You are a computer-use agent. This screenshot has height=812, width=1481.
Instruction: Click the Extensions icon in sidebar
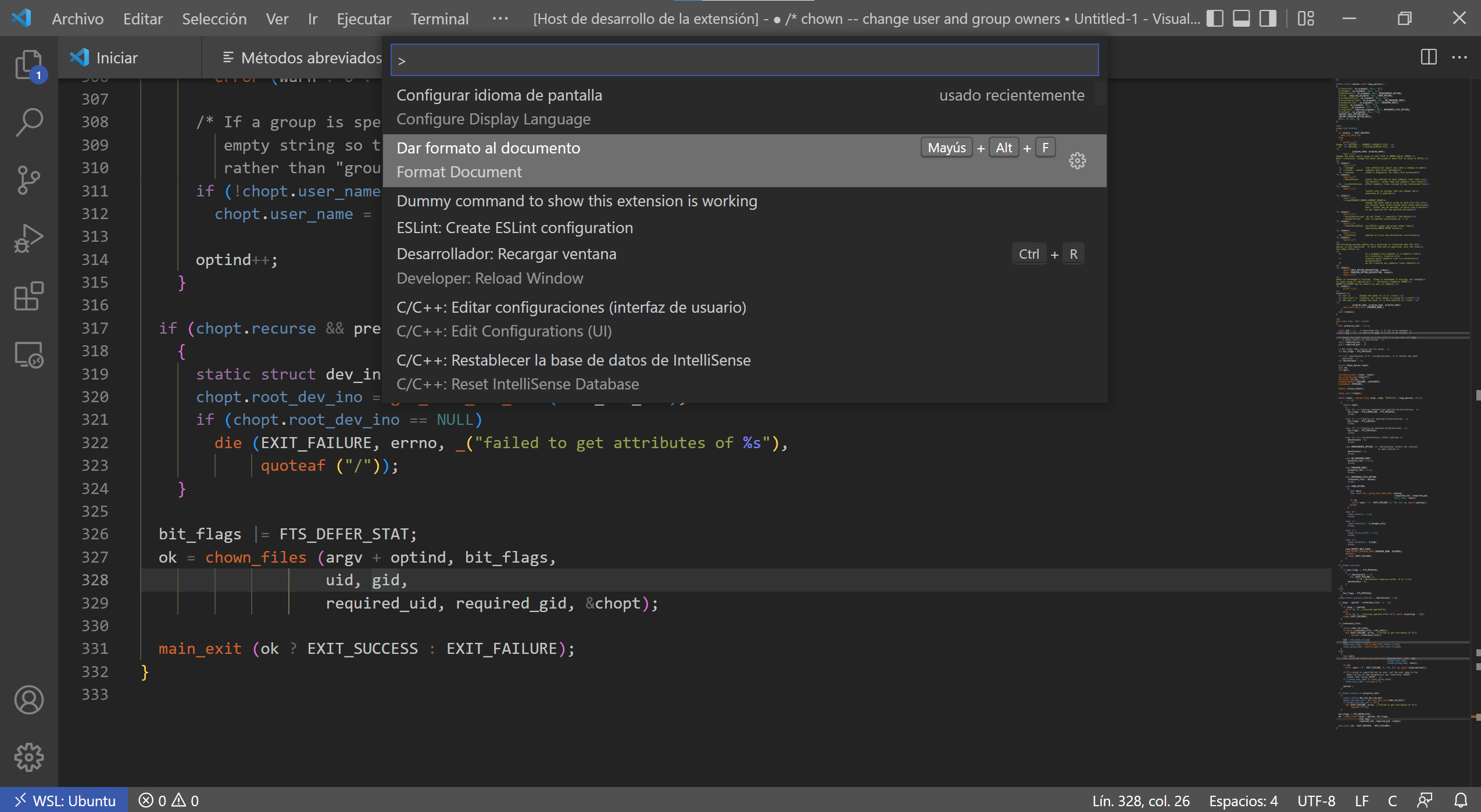point(27,295)
